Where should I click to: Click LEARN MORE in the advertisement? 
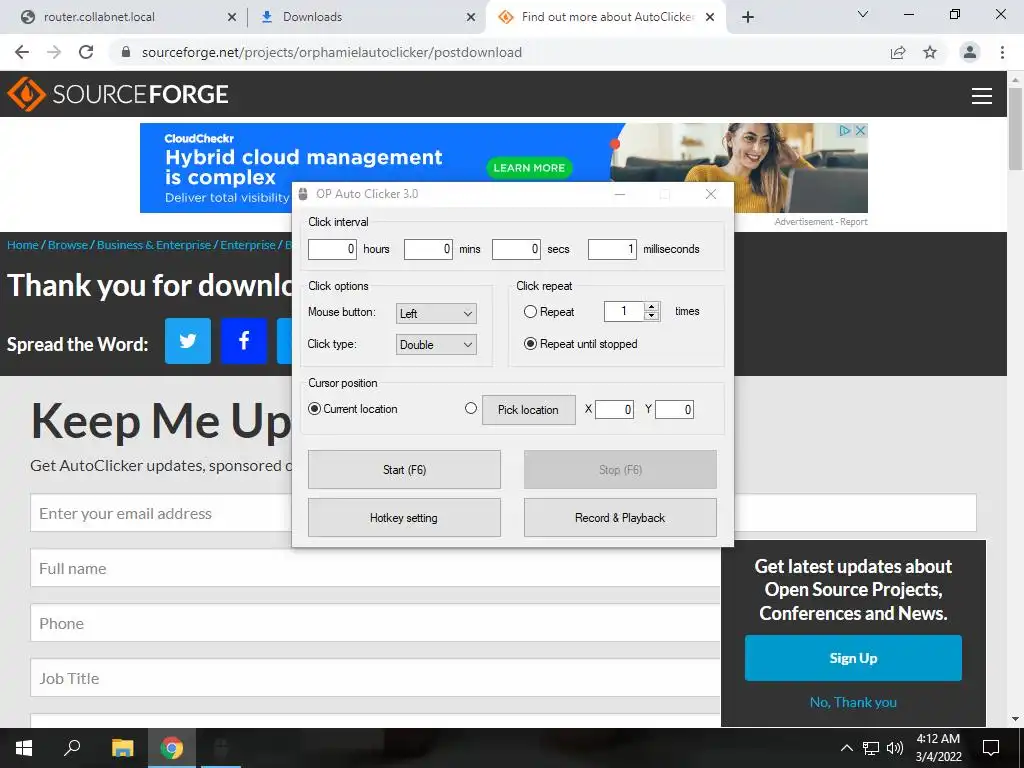tap(529, 168)
